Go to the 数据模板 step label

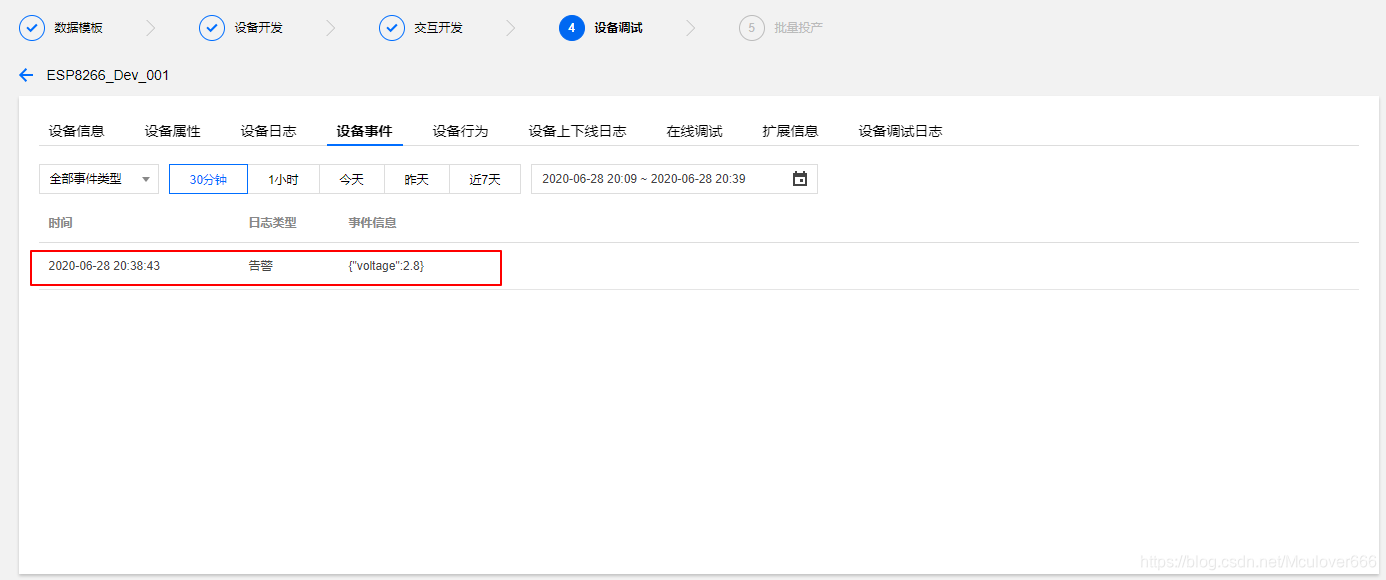[x=79, y=28]
